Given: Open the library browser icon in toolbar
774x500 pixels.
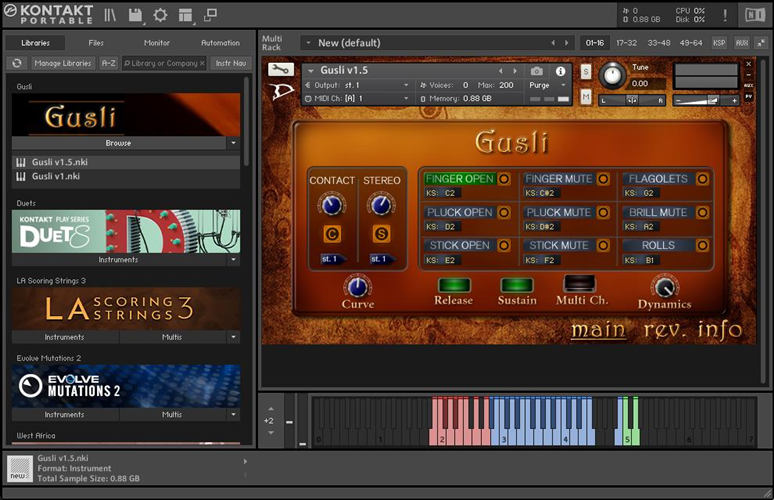Looking at the screenshot, I should pyautogui.click(x=109, y=15).
